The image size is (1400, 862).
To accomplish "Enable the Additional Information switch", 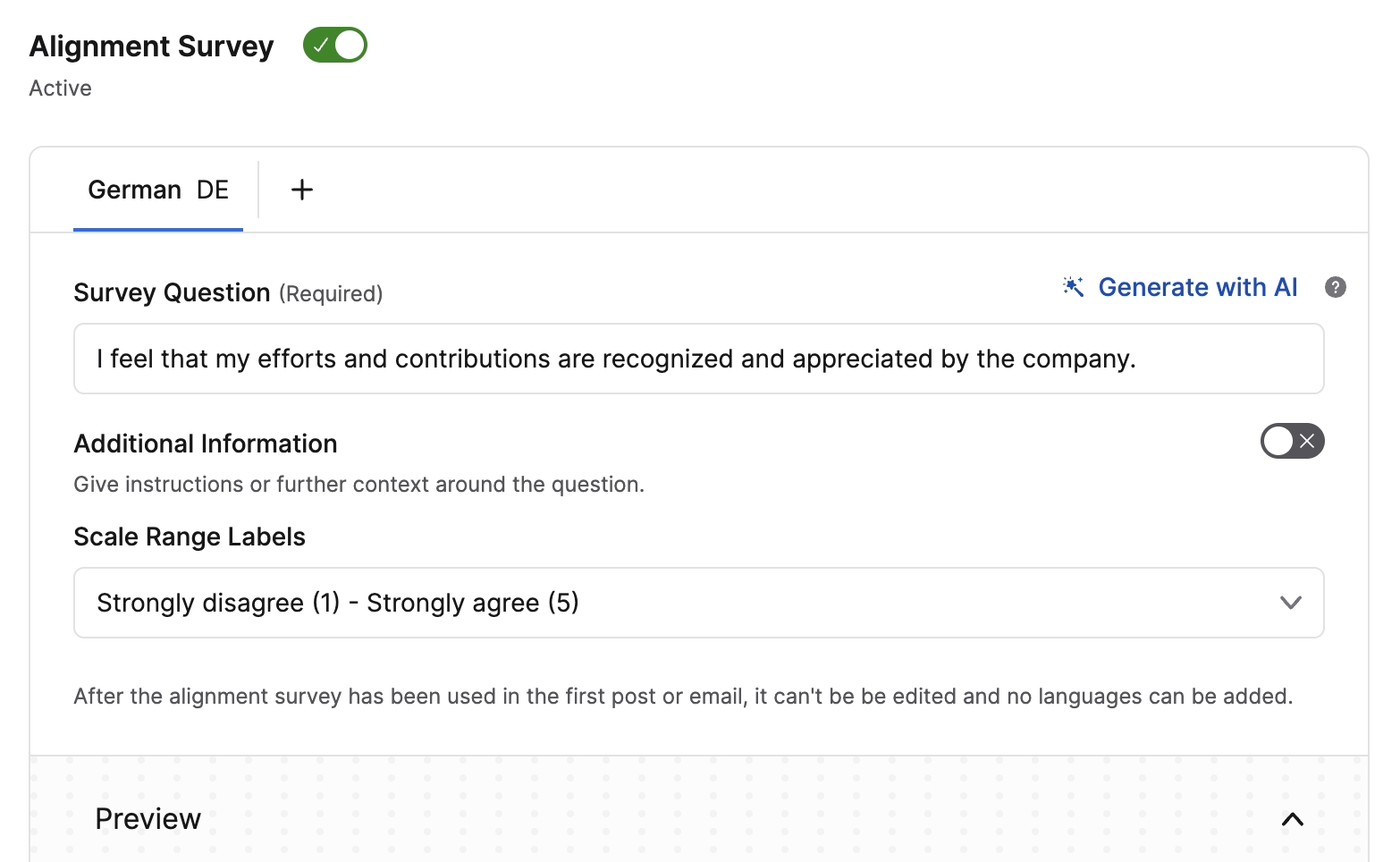I will coord(1292,441).
